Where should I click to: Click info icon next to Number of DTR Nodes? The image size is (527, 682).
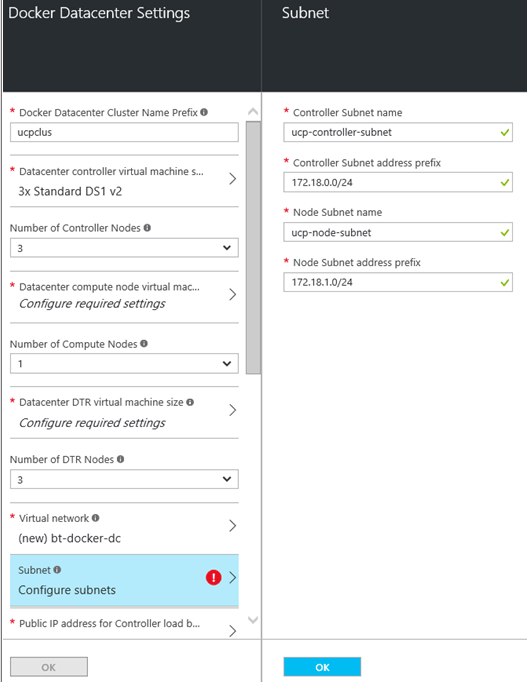(120, 459)
